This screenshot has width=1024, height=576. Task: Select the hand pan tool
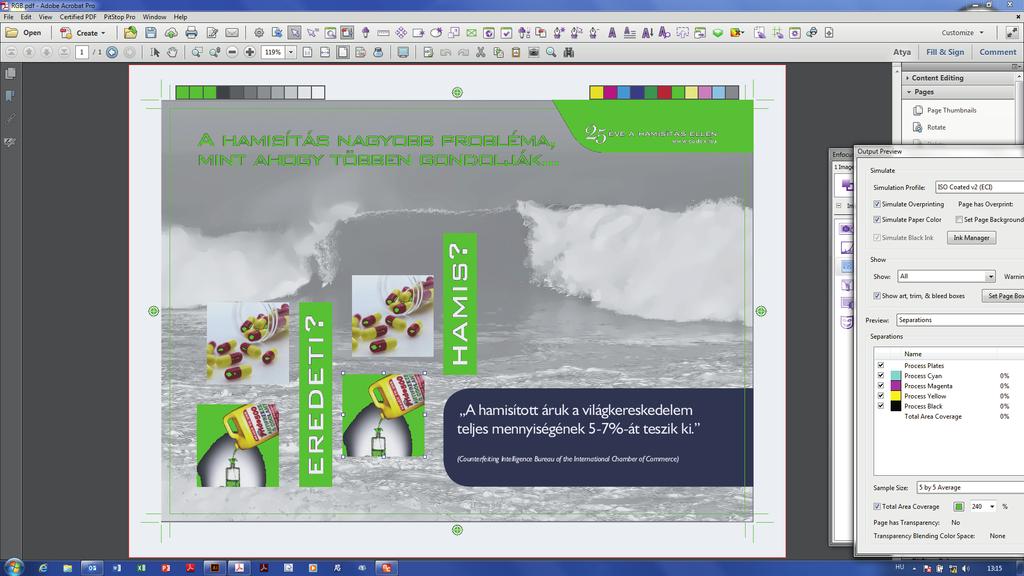(x=172, y=52)
